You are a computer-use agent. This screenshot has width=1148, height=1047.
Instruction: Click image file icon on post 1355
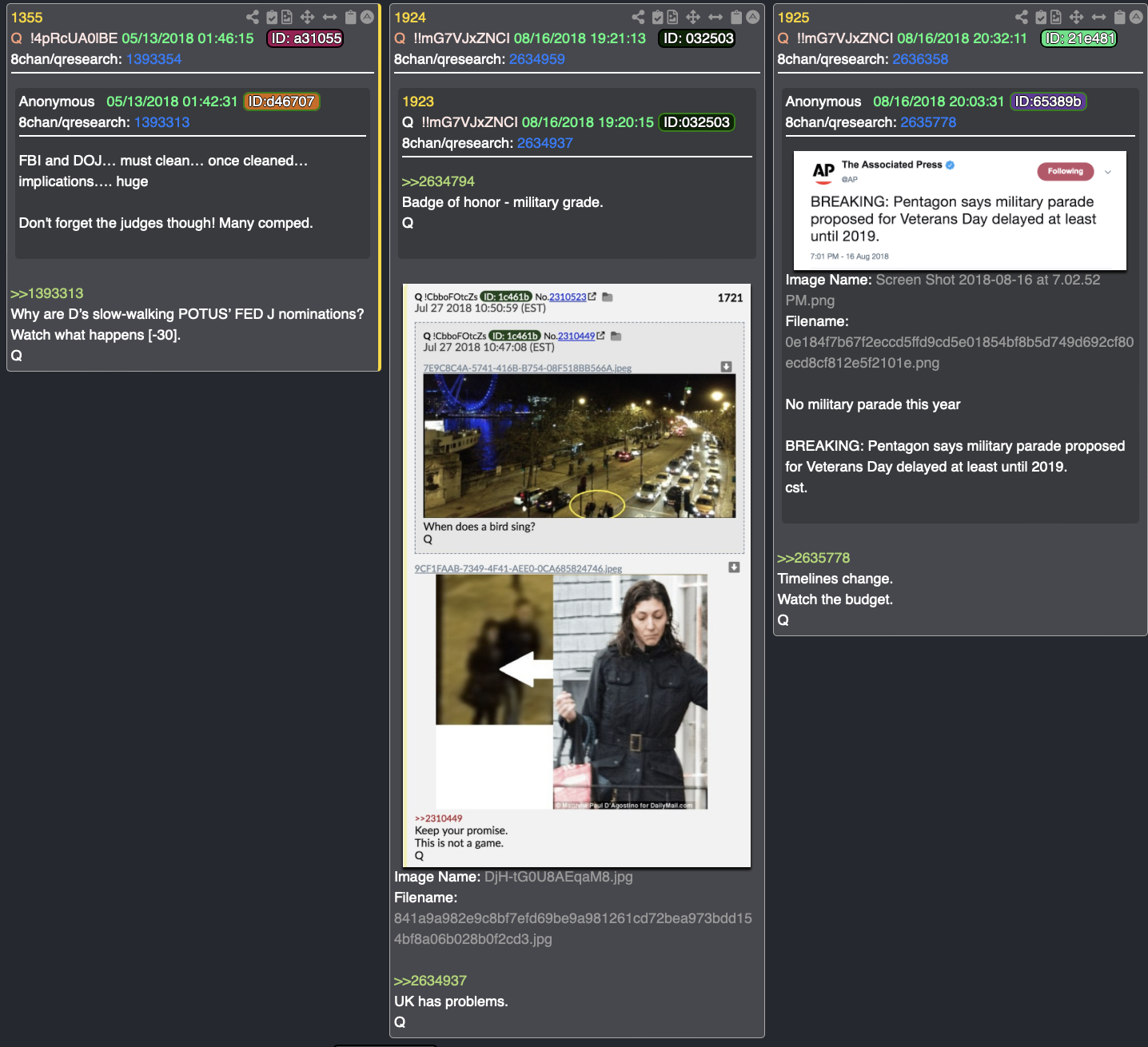point(286,17)
